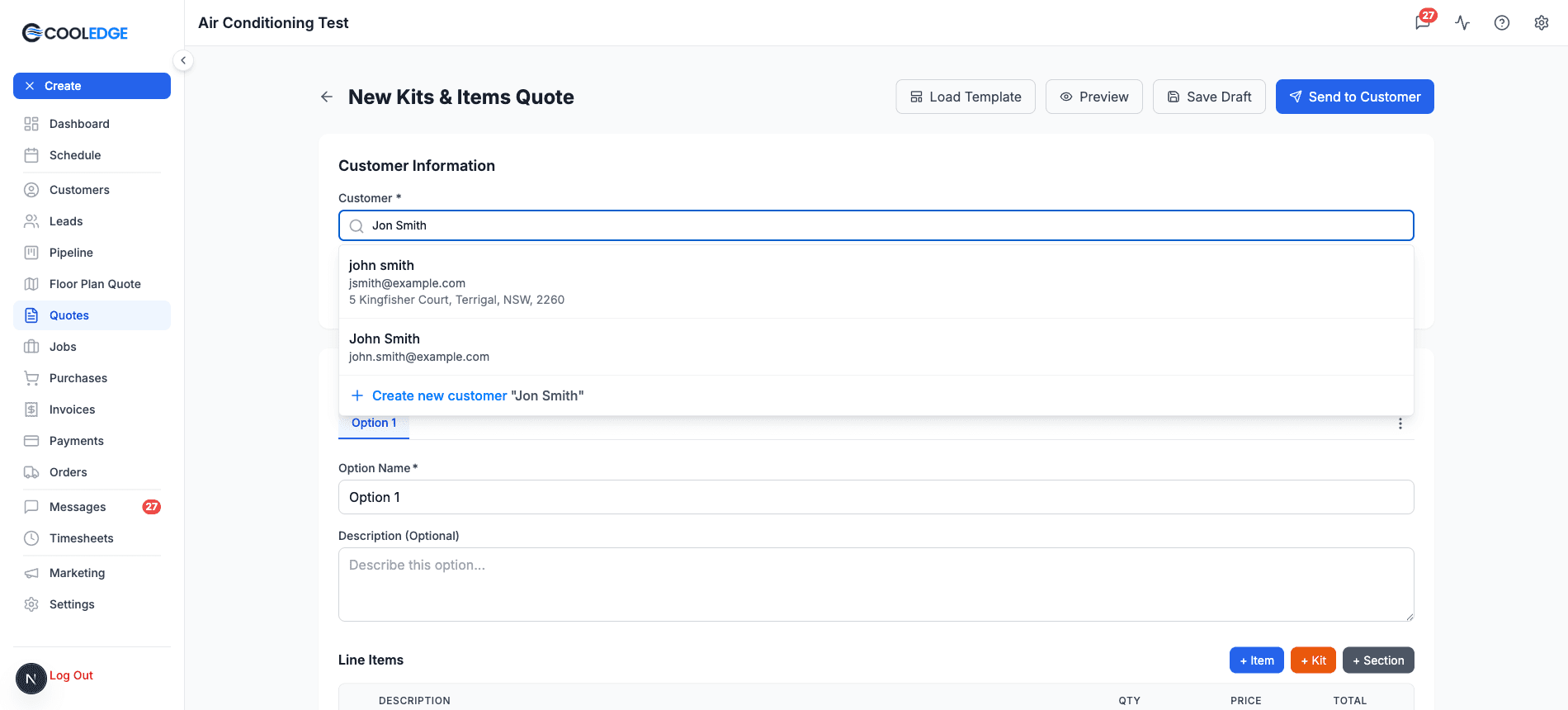Open the help question mark icon
Image resolution: width=1568 pixels, height=710 pixels.
point(1502,23)
